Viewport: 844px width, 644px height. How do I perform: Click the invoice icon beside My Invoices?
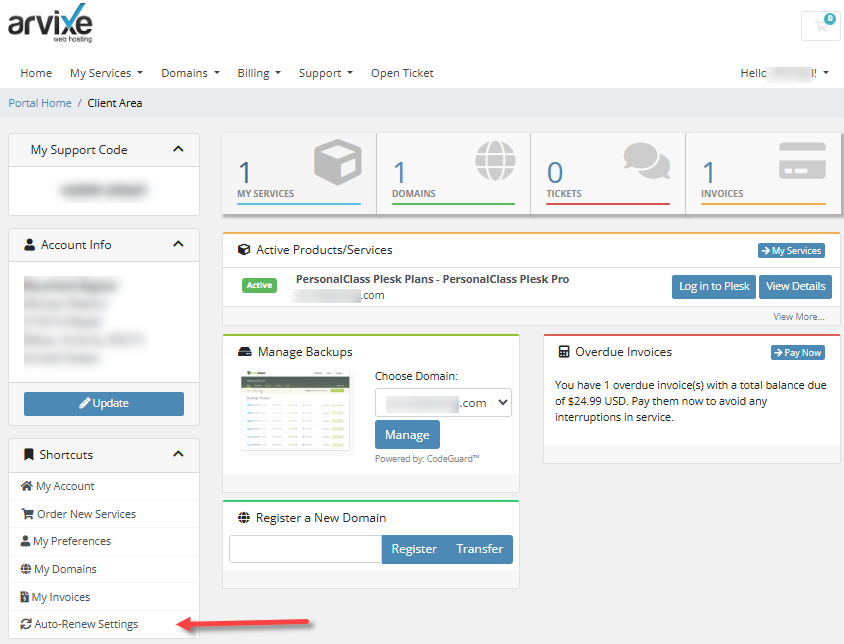pos(25,597)
